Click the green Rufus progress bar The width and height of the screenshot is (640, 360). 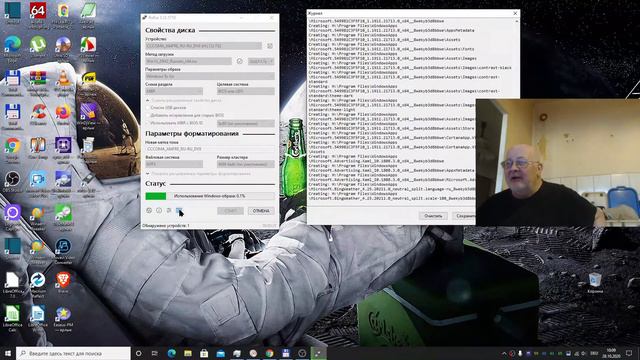pyautogui.click(x=210, y=196)
